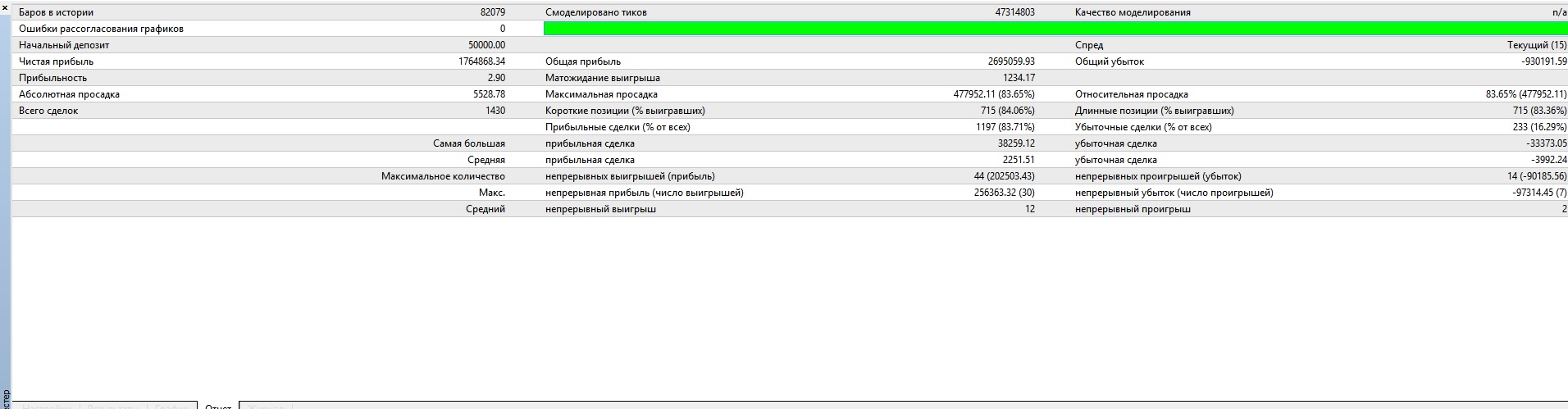Click the Макс. row label
This screenshot has width=1568, height=409.
(x=492, y=193)
